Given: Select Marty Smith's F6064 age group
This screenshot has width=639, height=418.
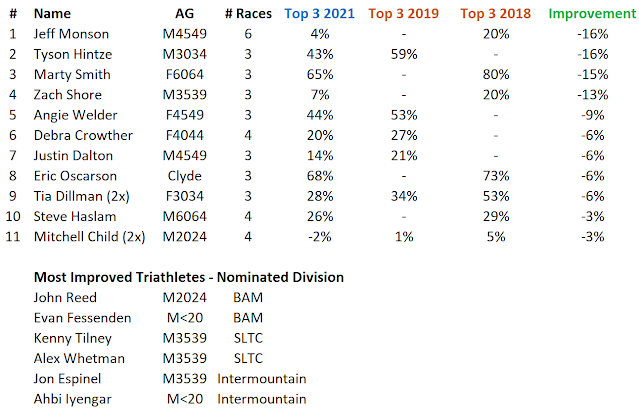Looking at the screenshot, I should pos(185,75).
